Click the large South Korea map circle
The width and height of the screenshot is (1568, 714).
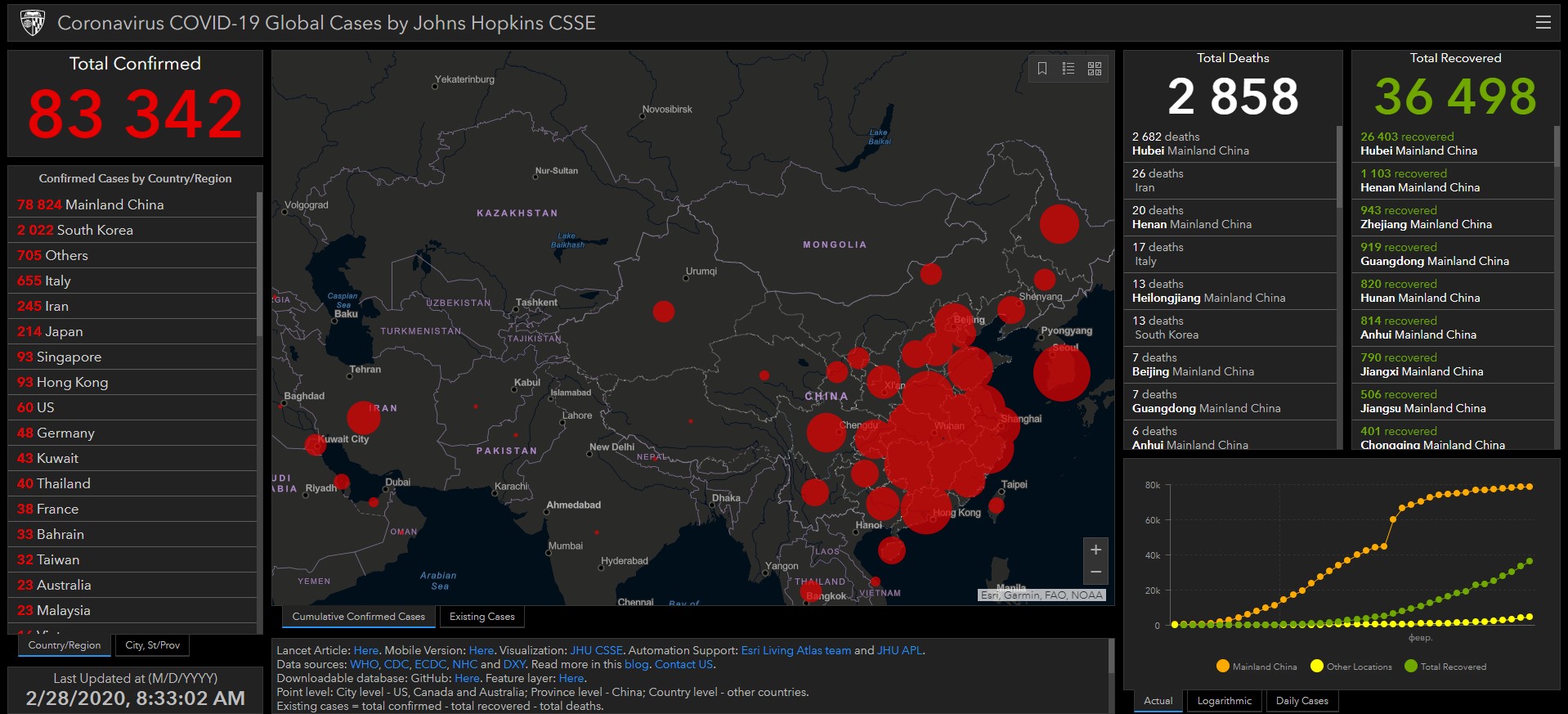pyautogui.click(x=1061, y=373)
